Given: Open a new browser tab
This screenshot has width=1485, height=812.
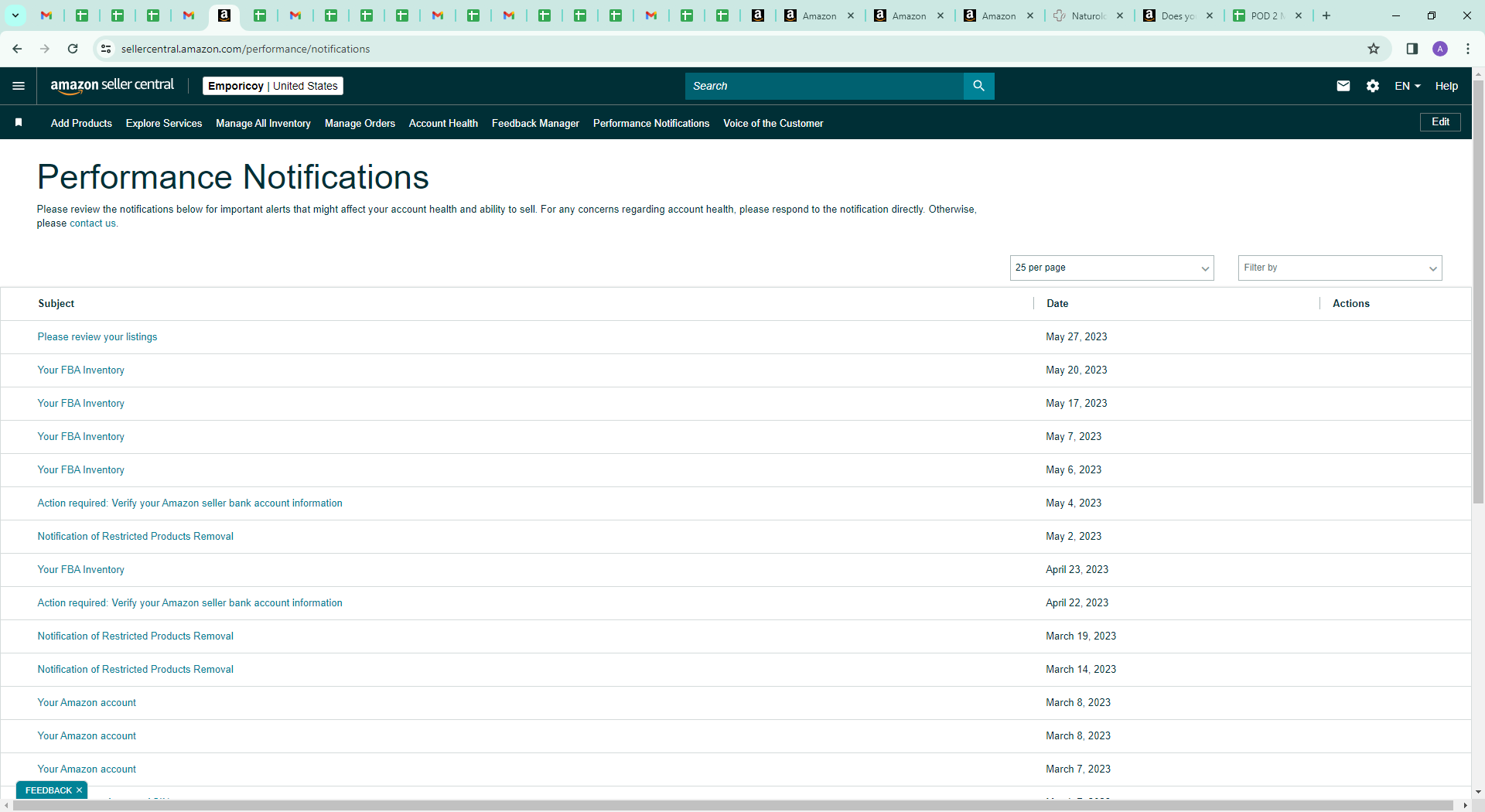Looking at the screenshot, I should tap(1326, 15).
